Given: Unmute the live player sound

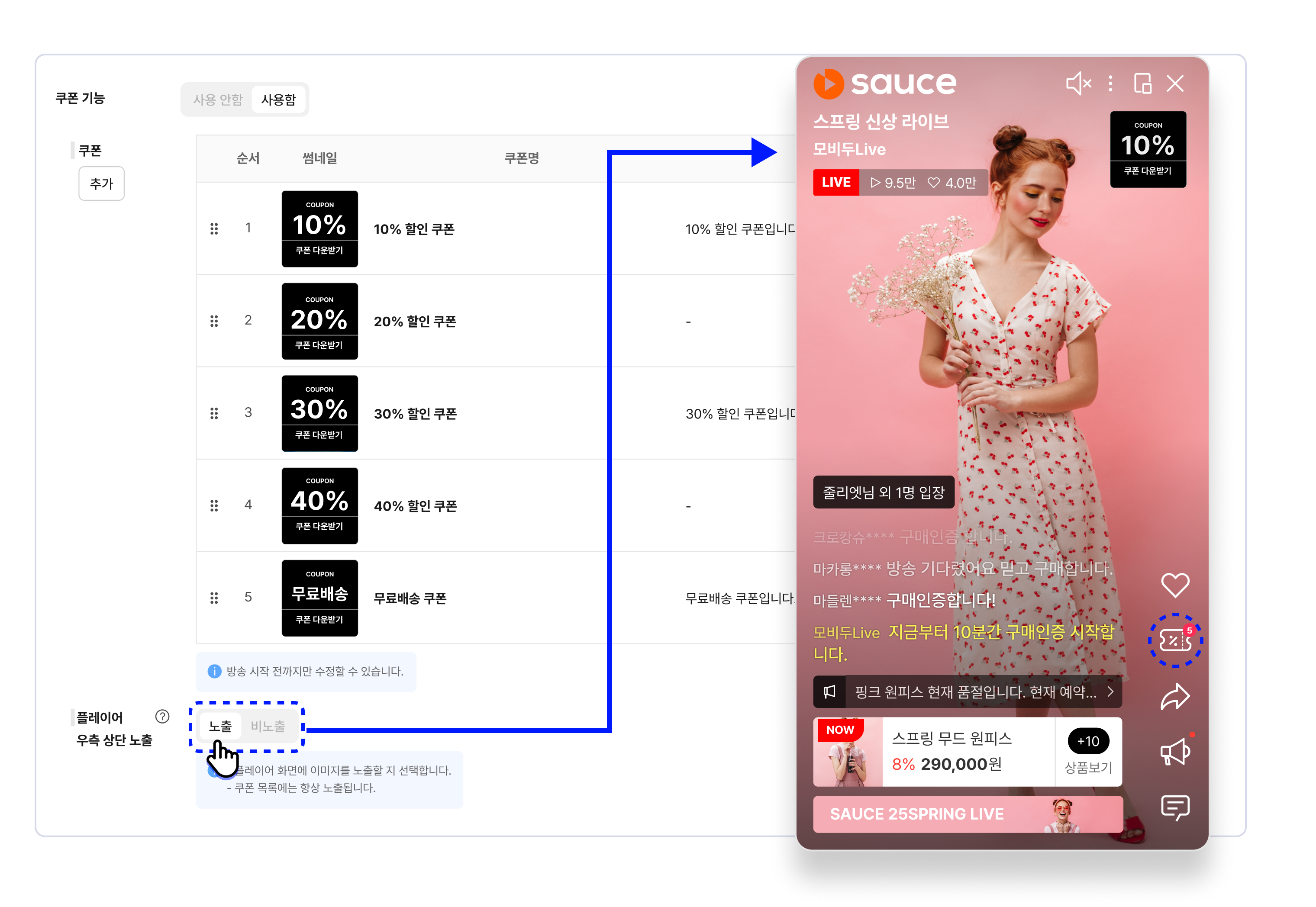Looking at the screenshot, I should [x=1078, y=84].
